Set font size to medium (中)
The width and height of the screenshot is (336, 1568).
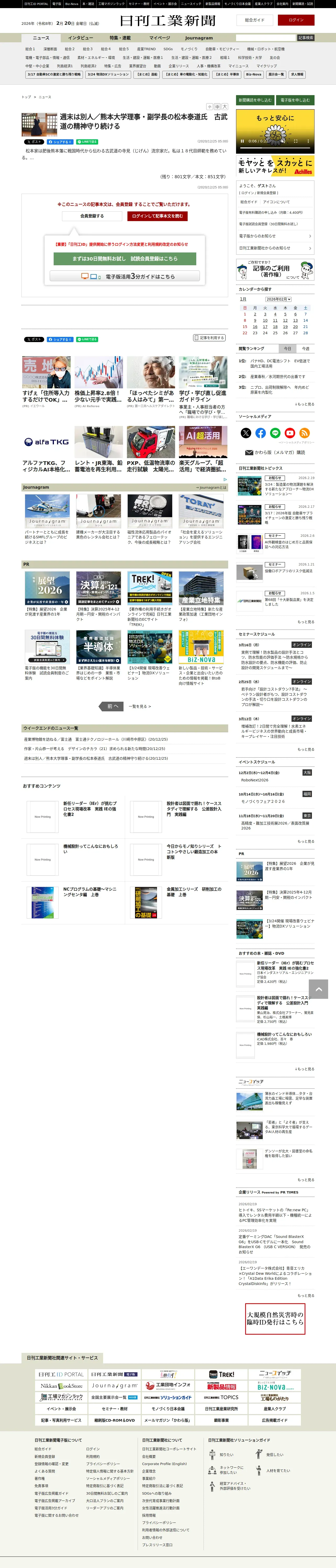coord(217,107)
